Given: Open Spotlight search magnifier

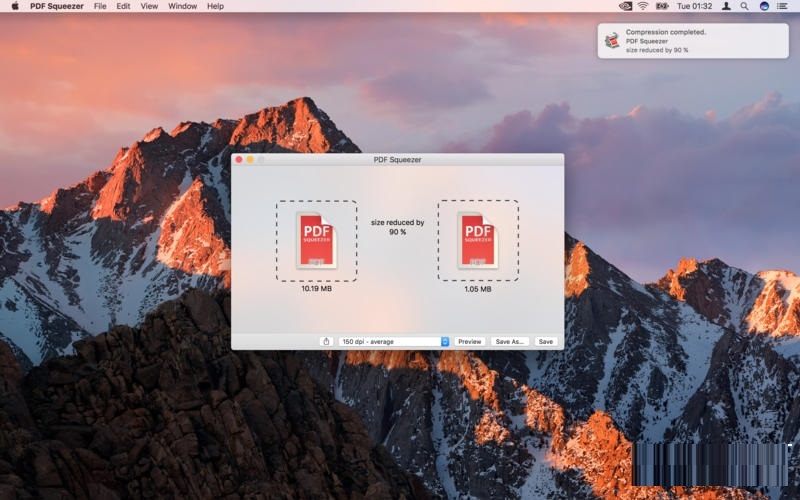Looking at the screenshot, I should 744,6.
